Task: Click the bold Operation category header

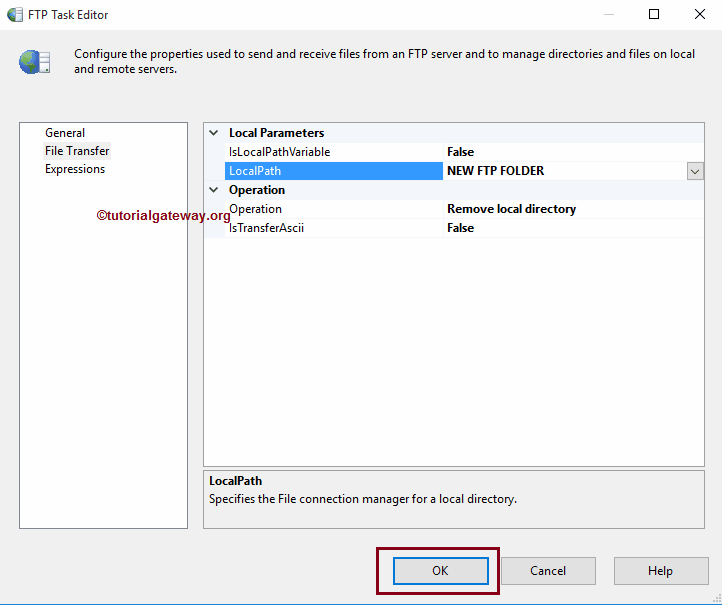Action: point(257,190)
